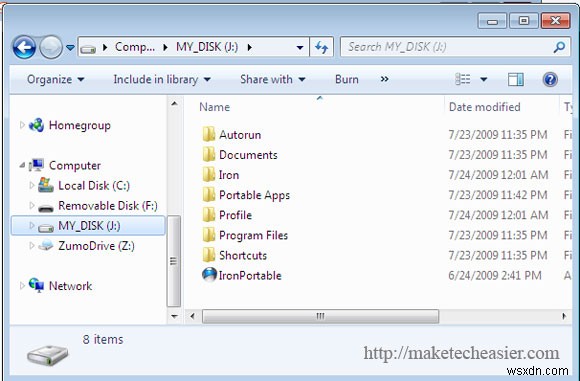The height and width of the screenshot is (381, 580).
Task: Click the greyed Forward arrow button
Action: pyautogui.click(x=51, y=47)
